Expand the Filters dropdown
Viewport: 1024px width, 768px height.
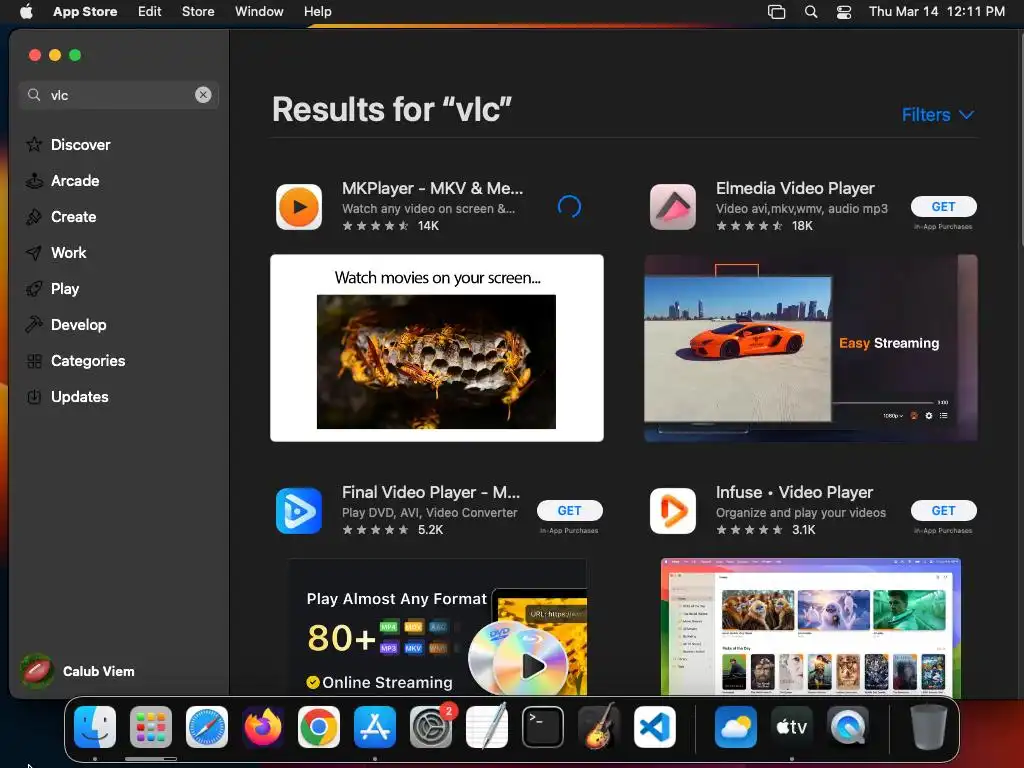pos(938,115)
